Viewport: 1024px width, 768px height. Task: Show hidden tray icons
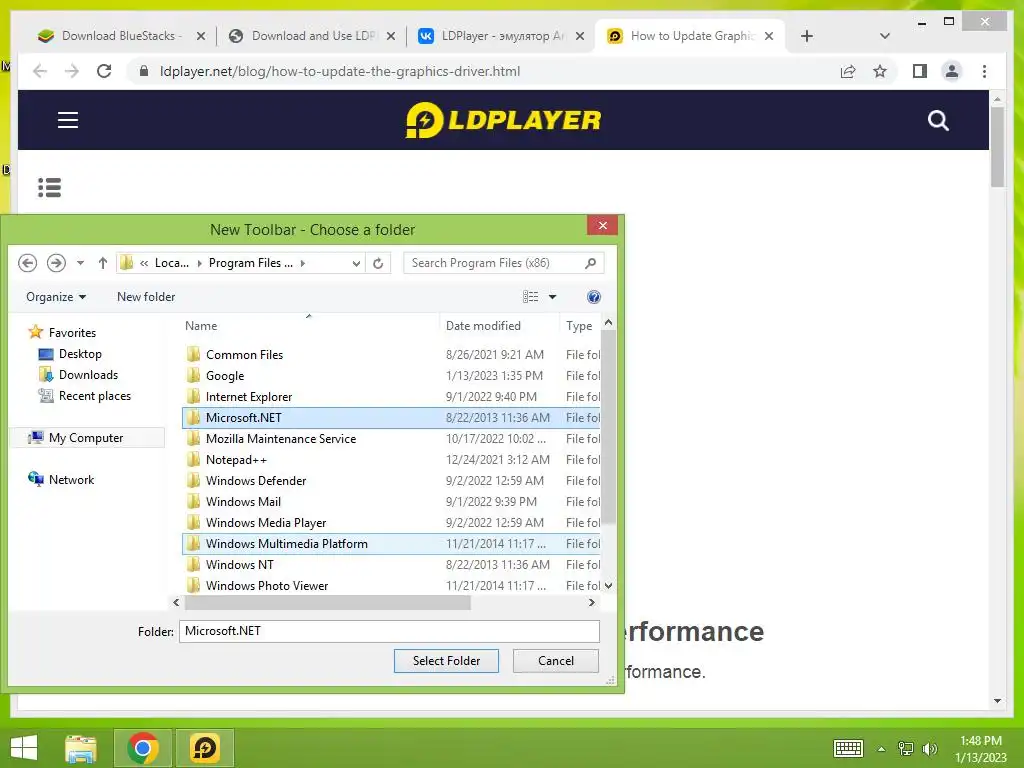[881, 749]
